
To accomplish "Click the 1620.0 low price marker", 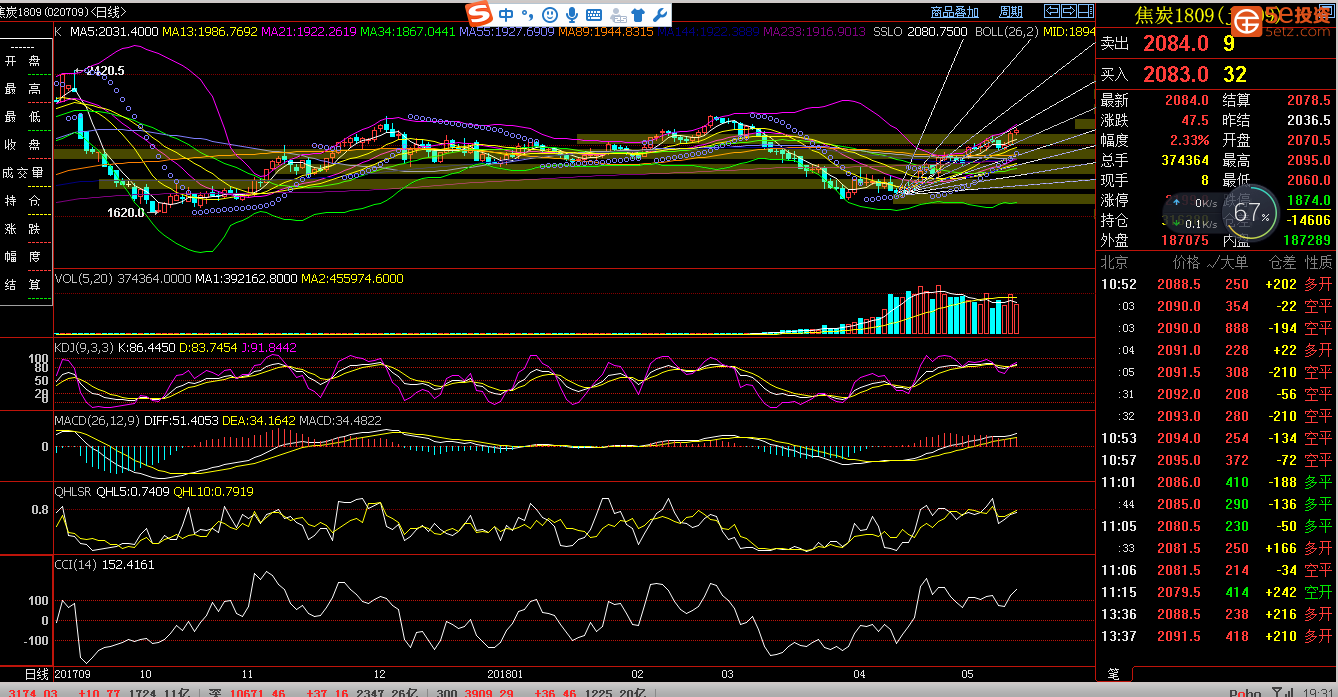I will [126, 213].
